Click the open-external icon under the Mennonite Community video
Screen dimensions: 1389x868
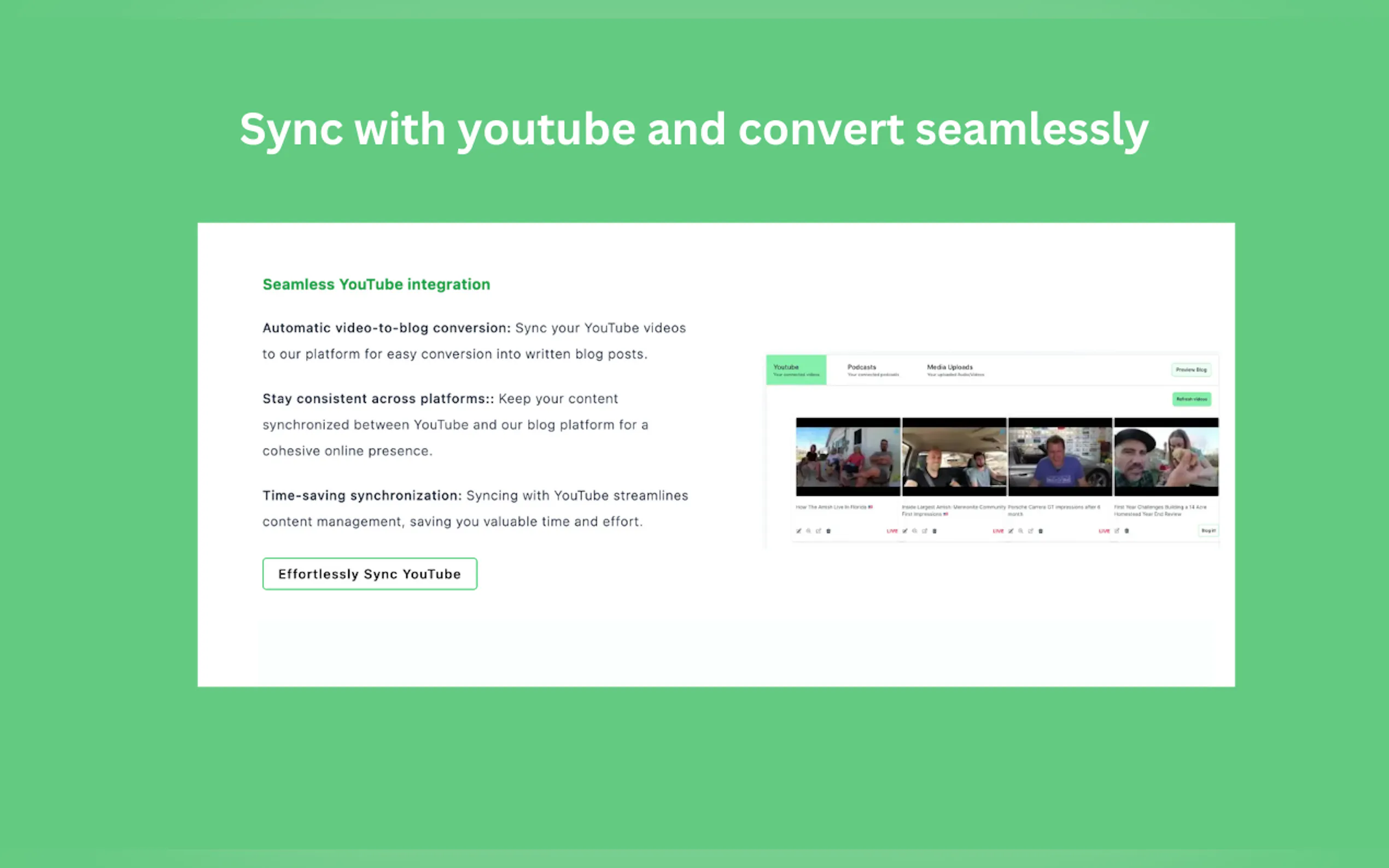click(925, 531)
